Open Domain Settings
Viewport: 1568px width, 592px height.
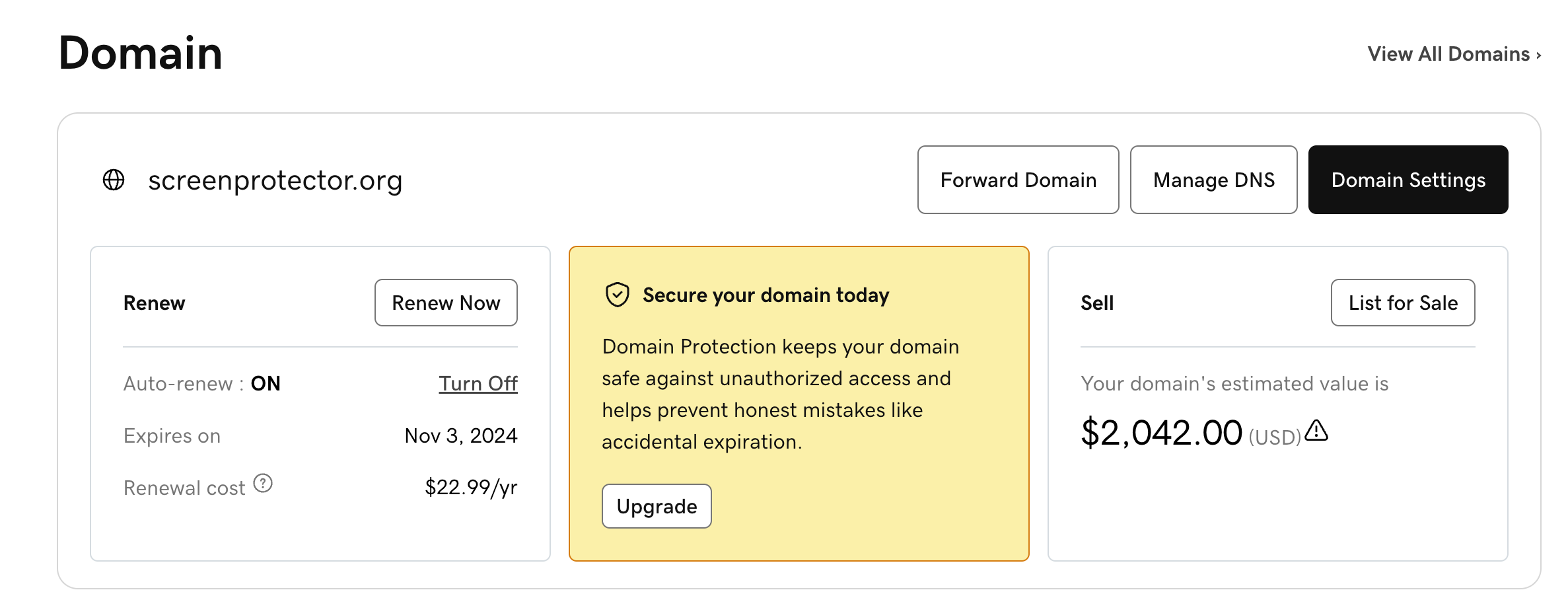click(1408, 180)
